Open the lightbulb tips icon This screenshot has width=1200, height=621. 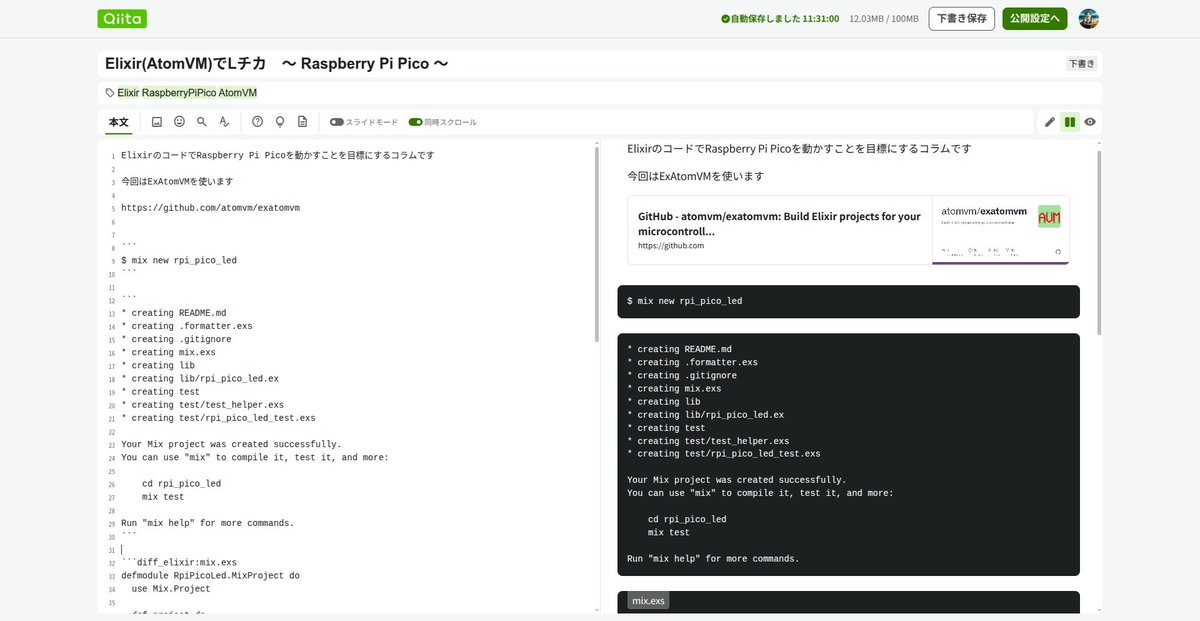280,122
